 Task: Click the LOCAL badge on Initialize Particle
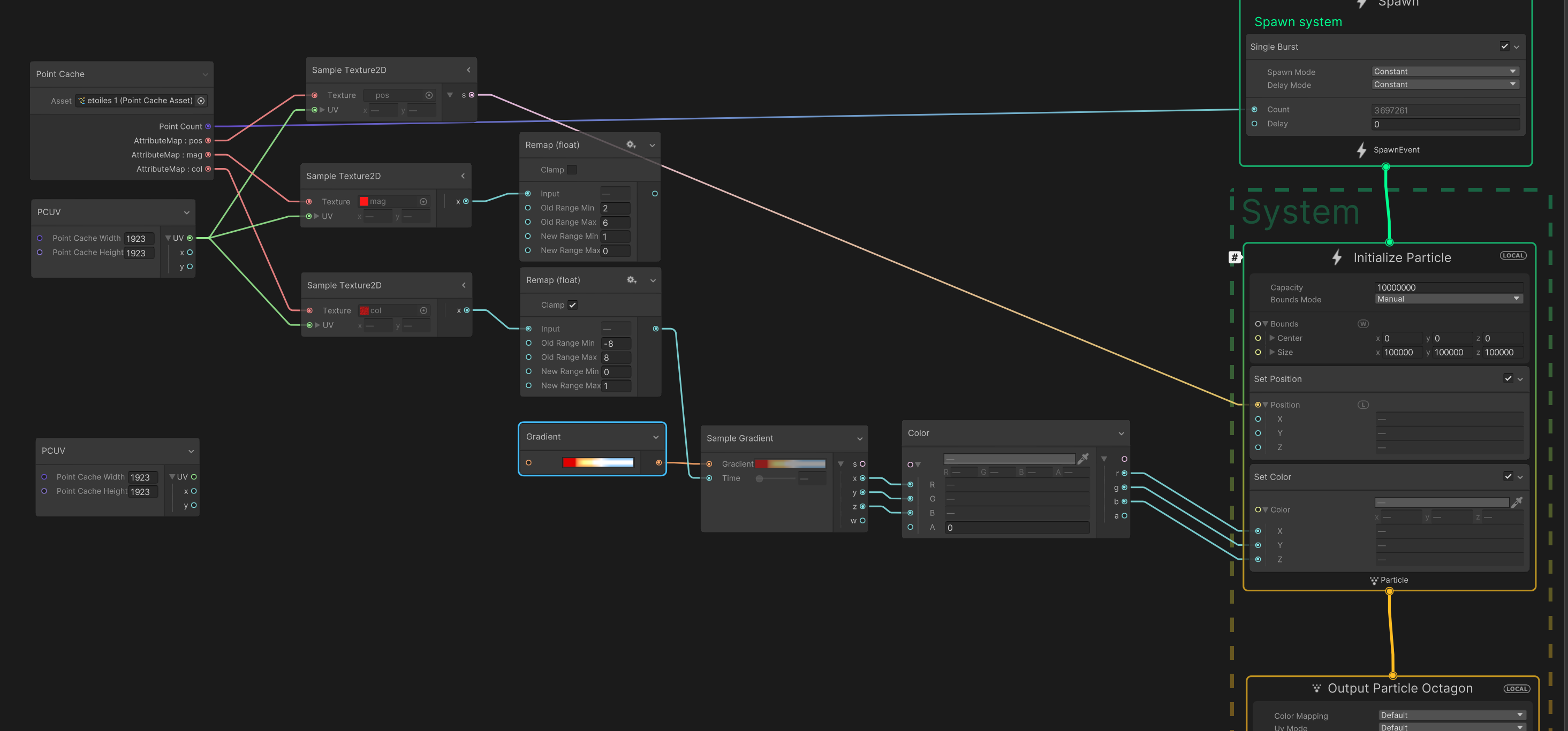pyautogui.click(x=1514, y=255)
